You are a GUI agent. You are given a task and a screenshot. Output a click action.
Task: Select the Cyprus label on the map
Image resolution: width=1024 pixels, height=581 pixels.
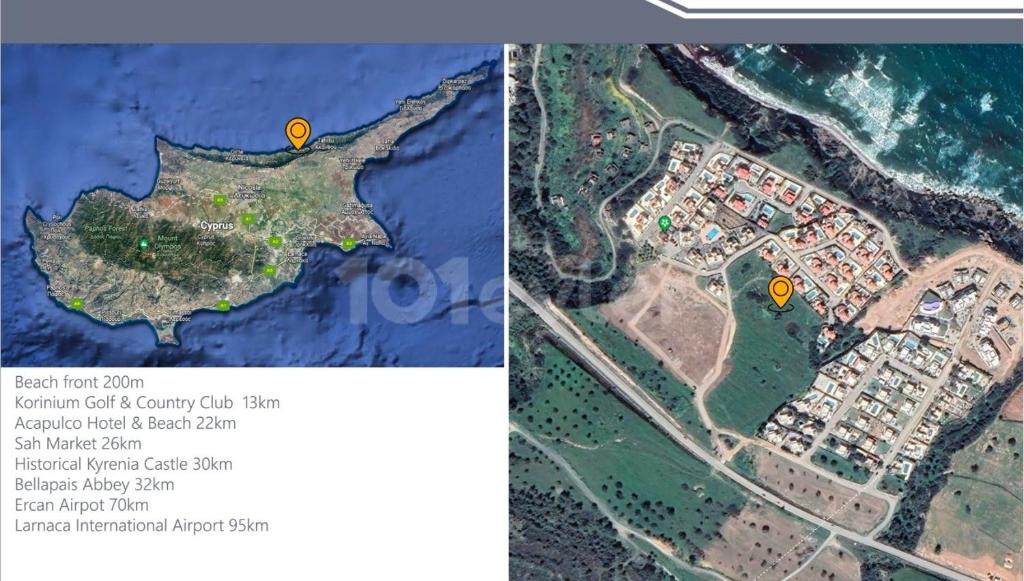(218, 226)
